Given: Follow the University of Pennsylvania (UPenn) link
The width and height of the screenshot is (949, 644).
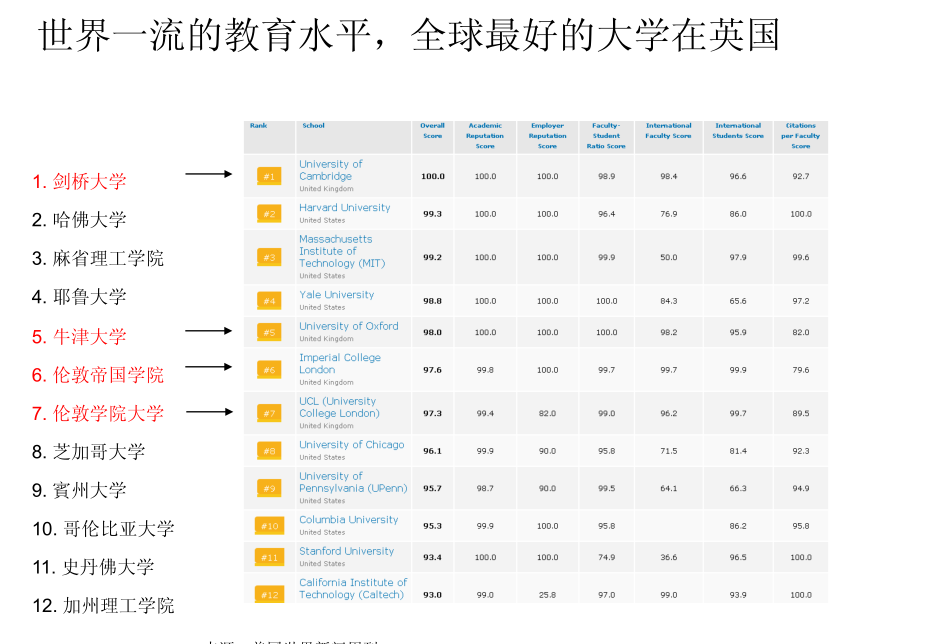Looking at the screenshot, I should tap(353, 482).
